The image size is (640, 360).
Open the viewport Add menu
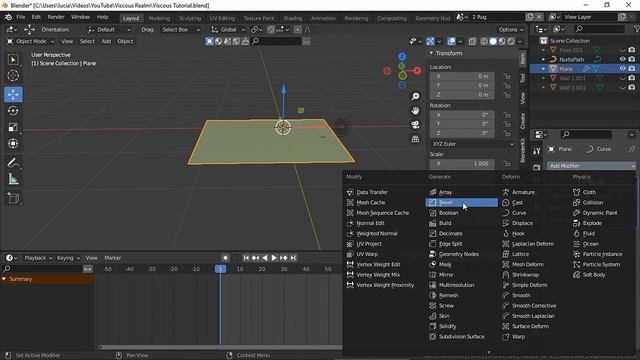point(106,41)
